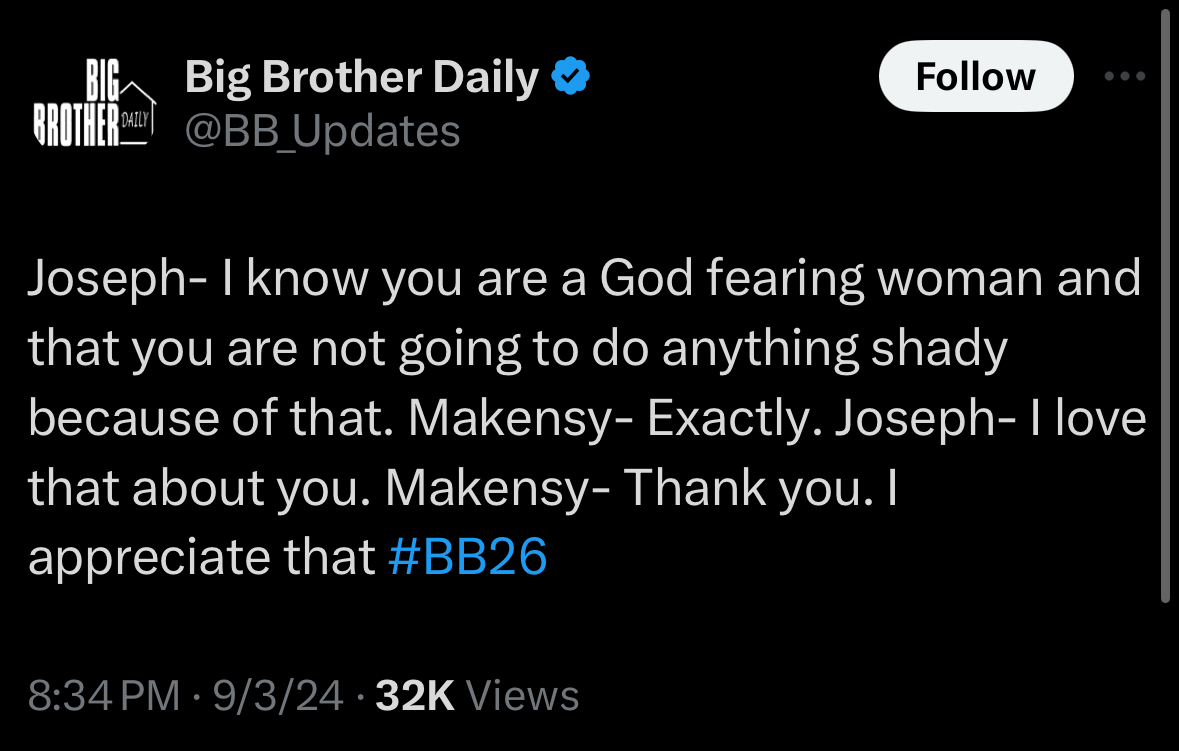This screenshot has width=1179, height=751.
Task: Open the Big Brother Daily profile picture
Action: [94, 103]
